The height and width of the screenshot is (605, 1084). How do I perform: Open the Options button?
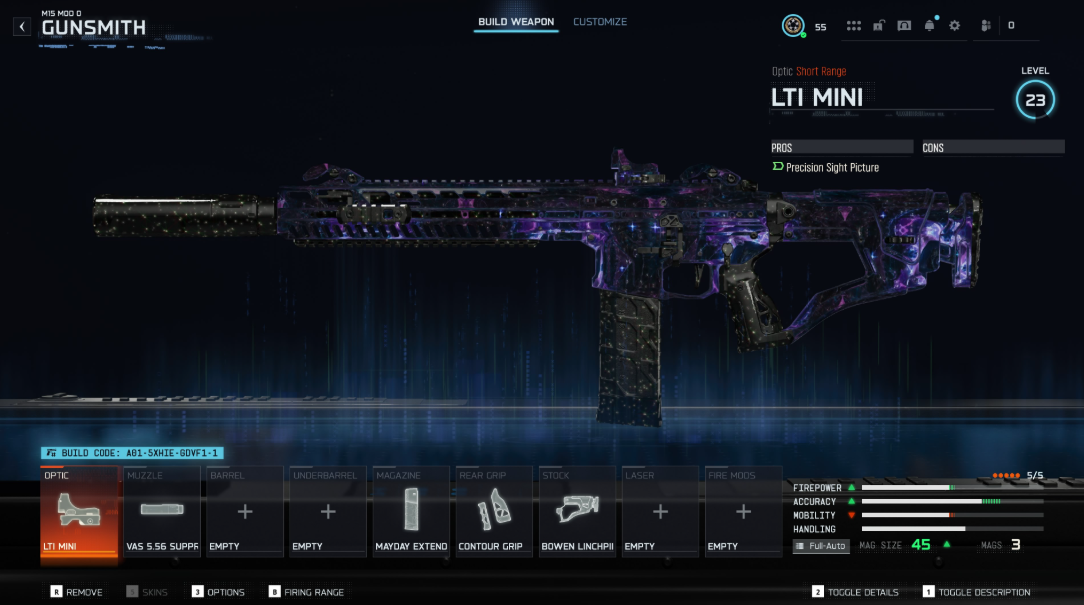tap(218, 592)
